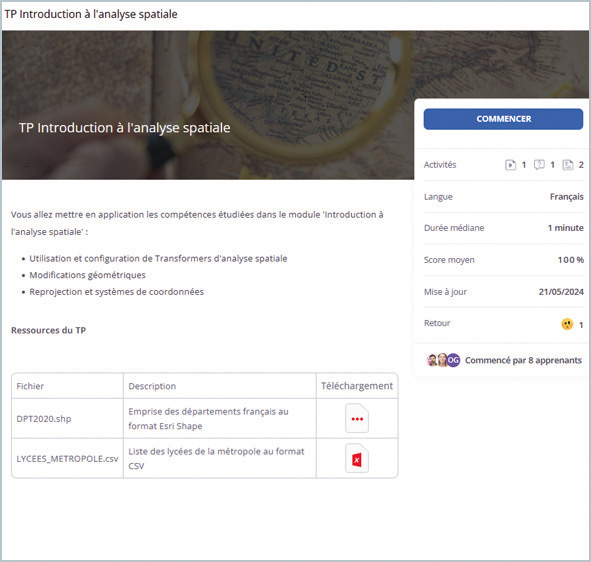
Task: Click bullet 'Modifications géométriques'
Action: (87, 275)
